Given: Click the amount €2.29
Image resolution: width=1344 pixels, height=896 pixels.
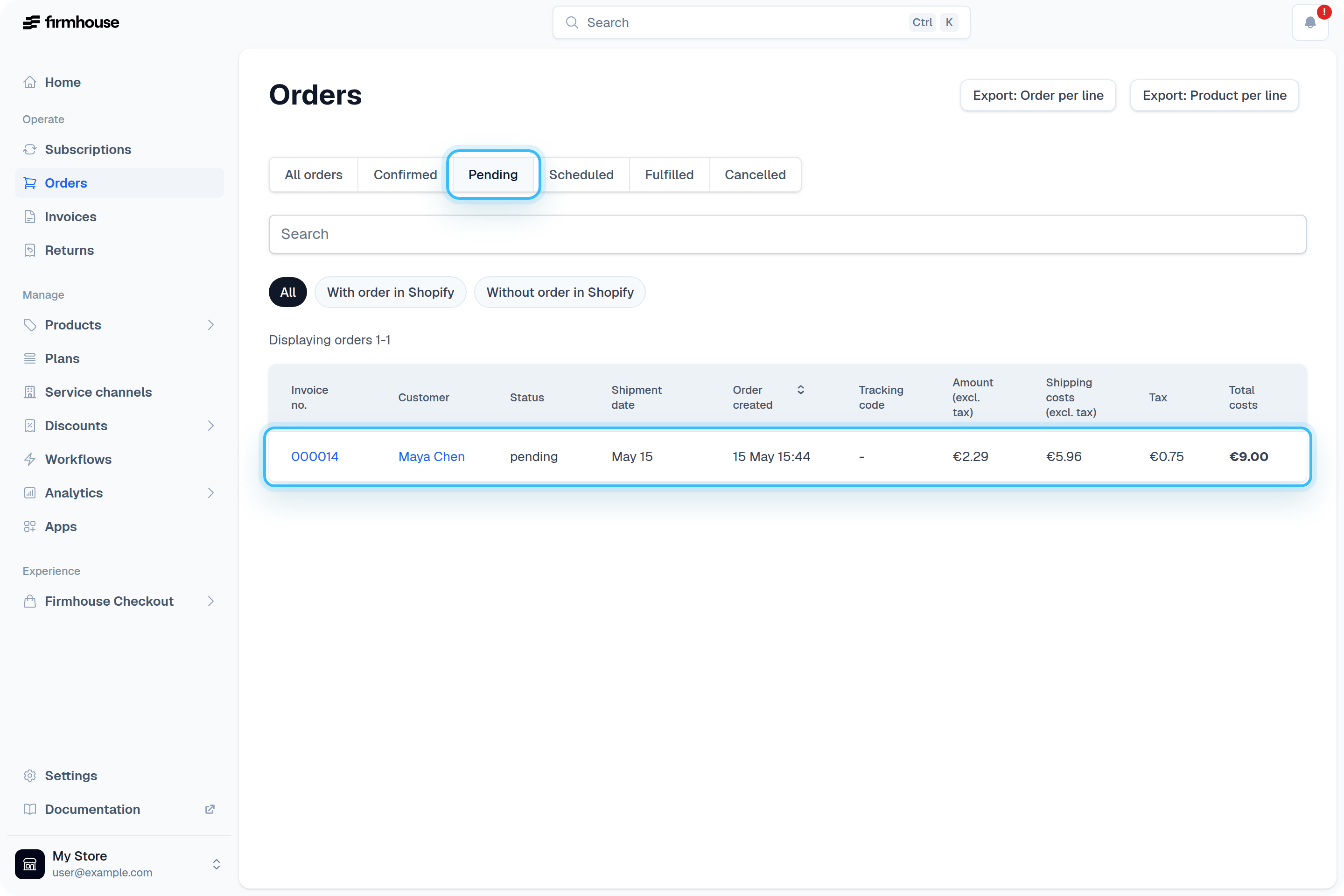Looking at the screenshot, I should (x=970, y=456).
